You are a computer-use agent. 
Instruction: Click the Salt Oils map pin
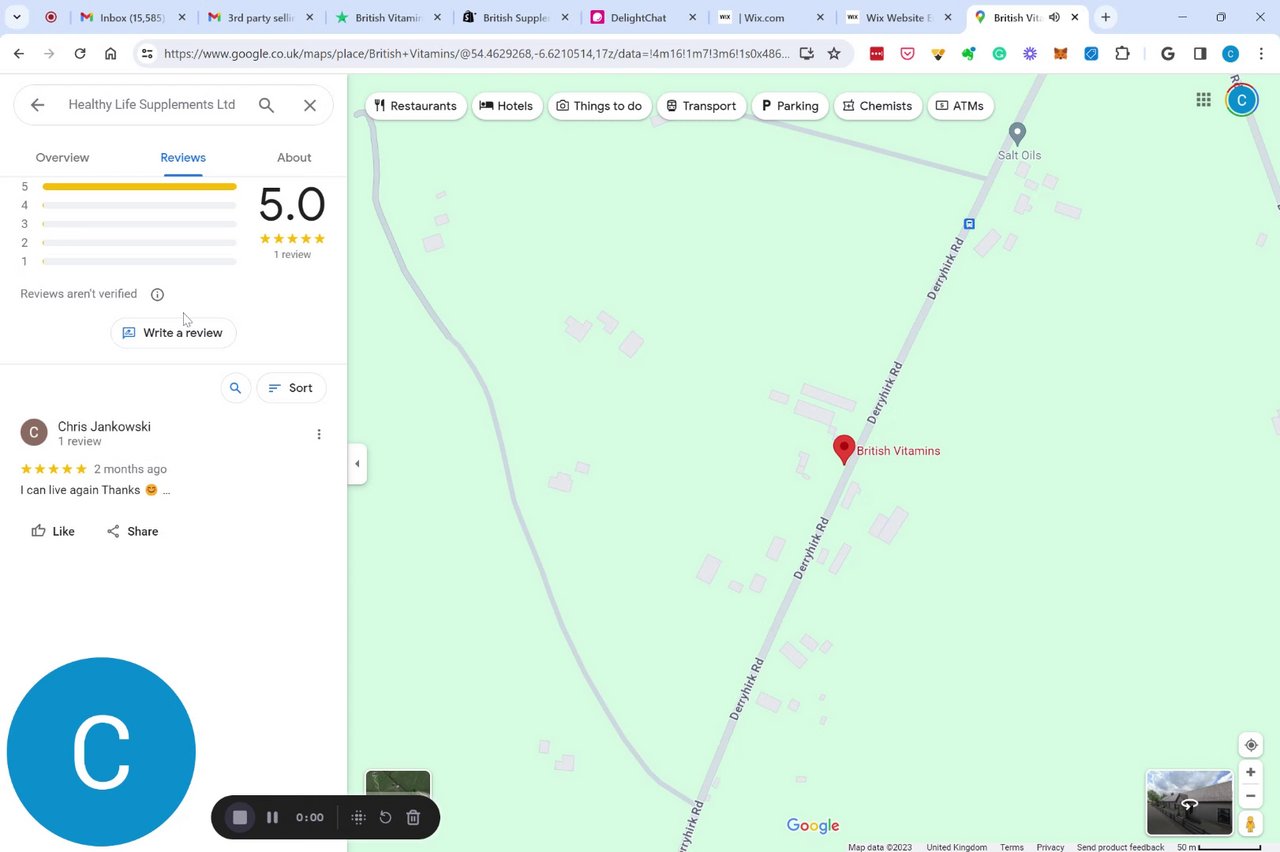point(1017,132)
